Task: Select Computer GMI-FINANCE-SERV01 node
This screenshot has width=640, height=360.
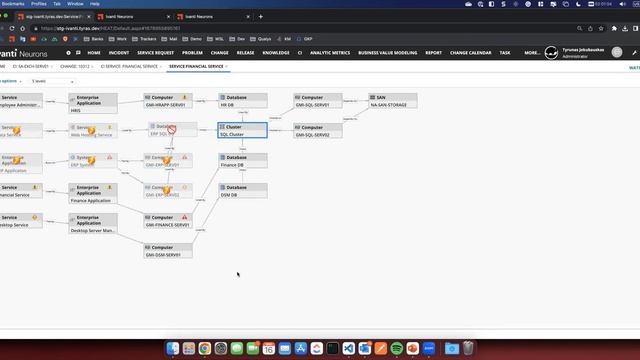Action: (x=168, y=221)
